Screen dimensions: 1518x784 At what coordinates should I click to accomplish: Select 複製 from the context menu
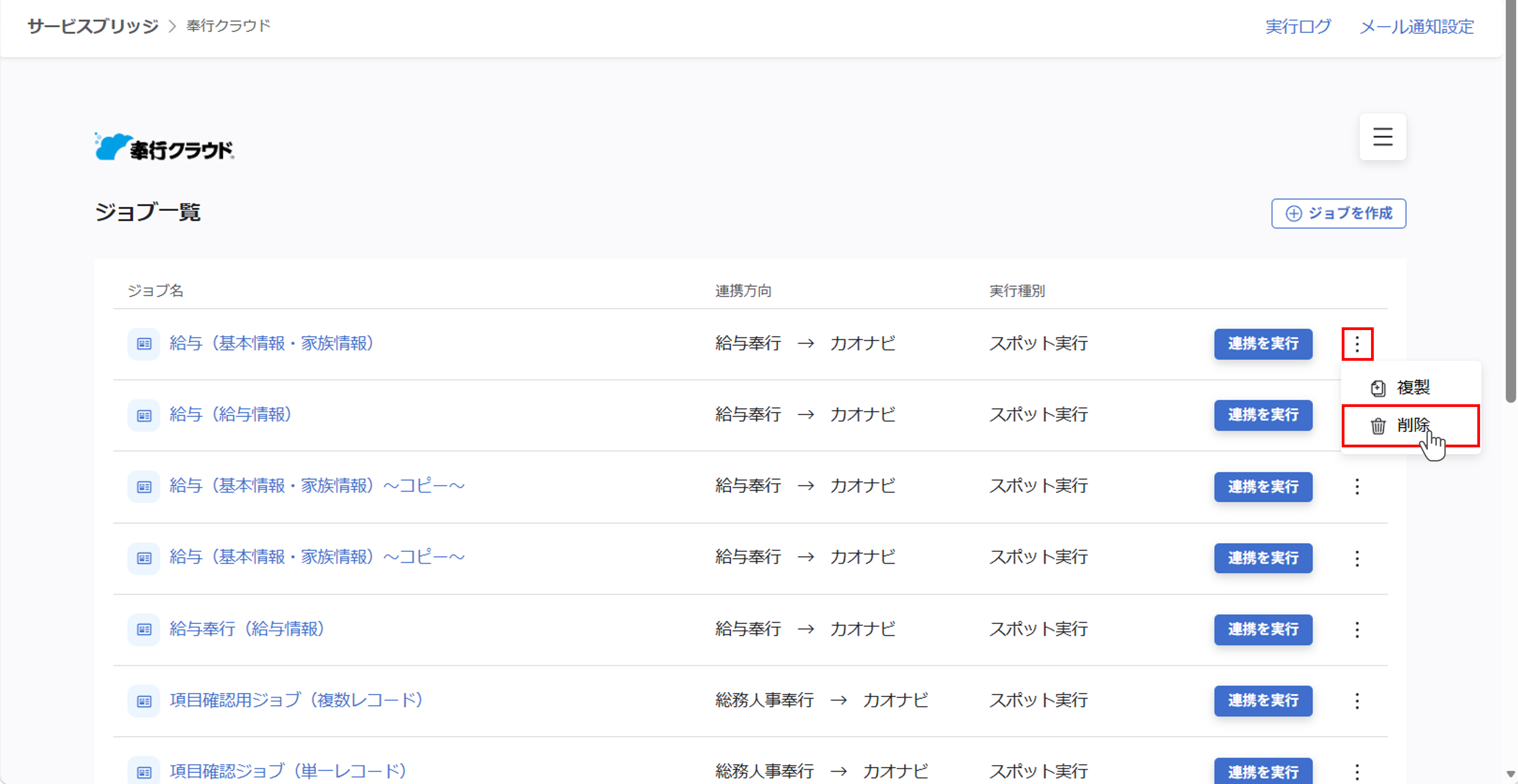(1411, 388)
